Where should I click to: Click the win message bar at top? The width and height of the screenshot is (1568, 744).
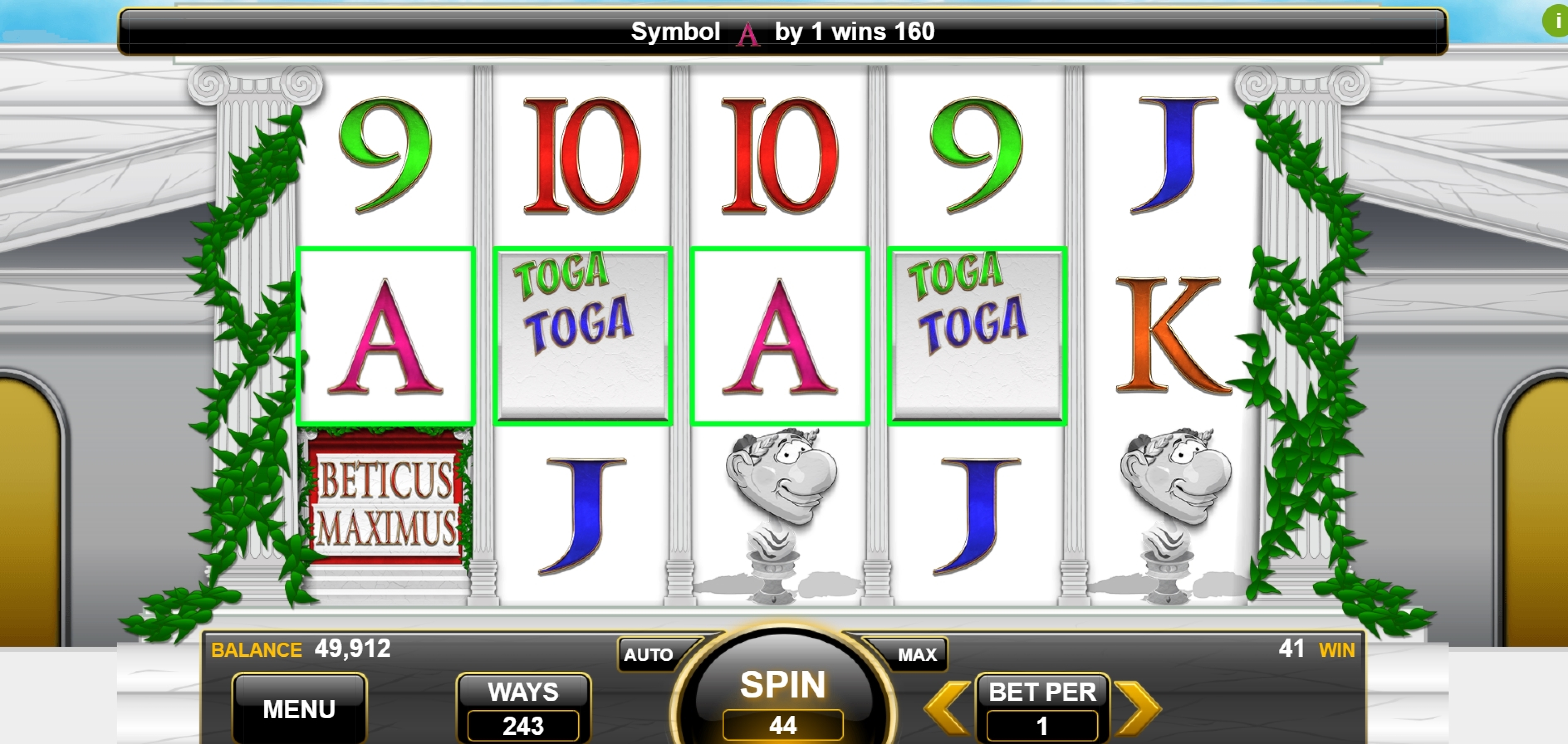click(783, 32)
